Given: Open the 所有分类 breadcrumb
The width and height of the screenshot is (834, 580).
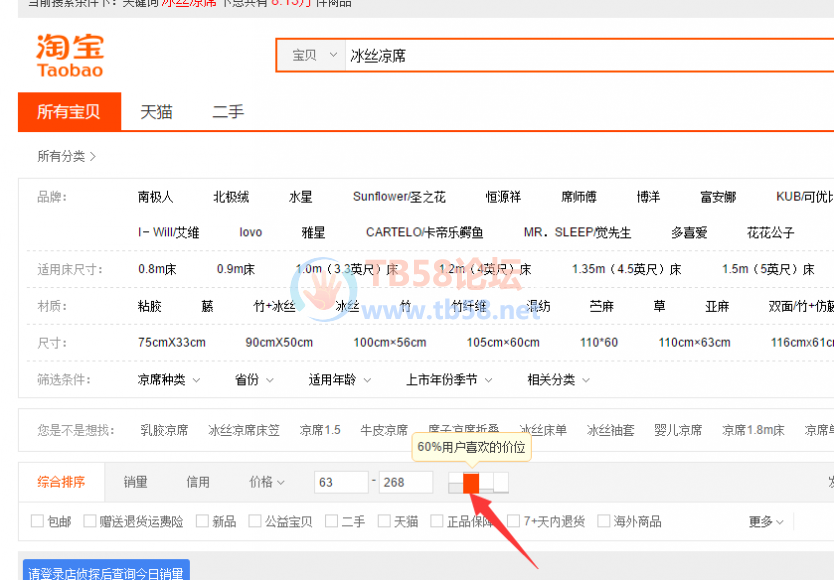Looking at the screenshot, I should tap(66, 156).
